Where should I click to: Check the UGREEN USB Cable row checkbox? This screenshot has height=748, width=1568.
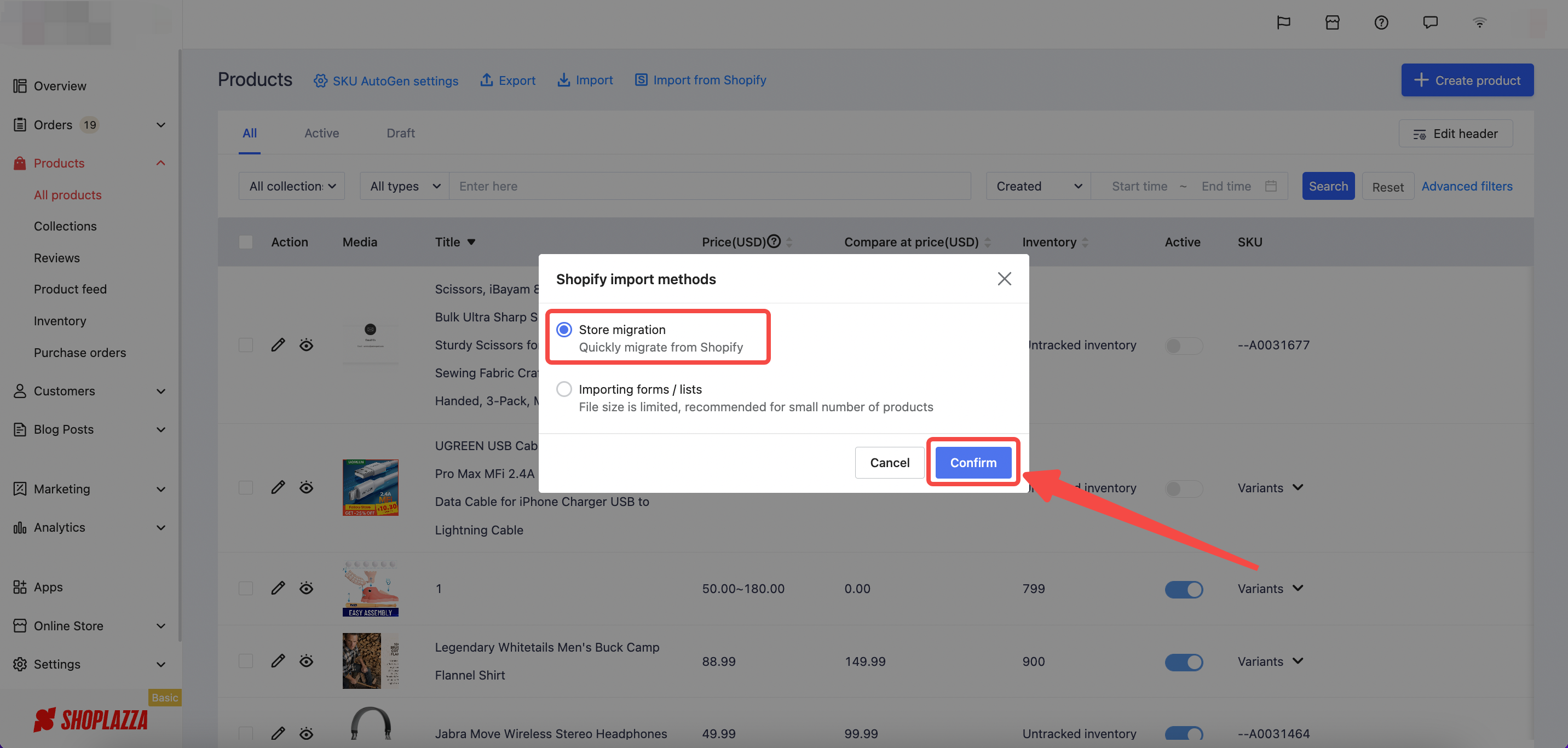click(x=246, y=487)
